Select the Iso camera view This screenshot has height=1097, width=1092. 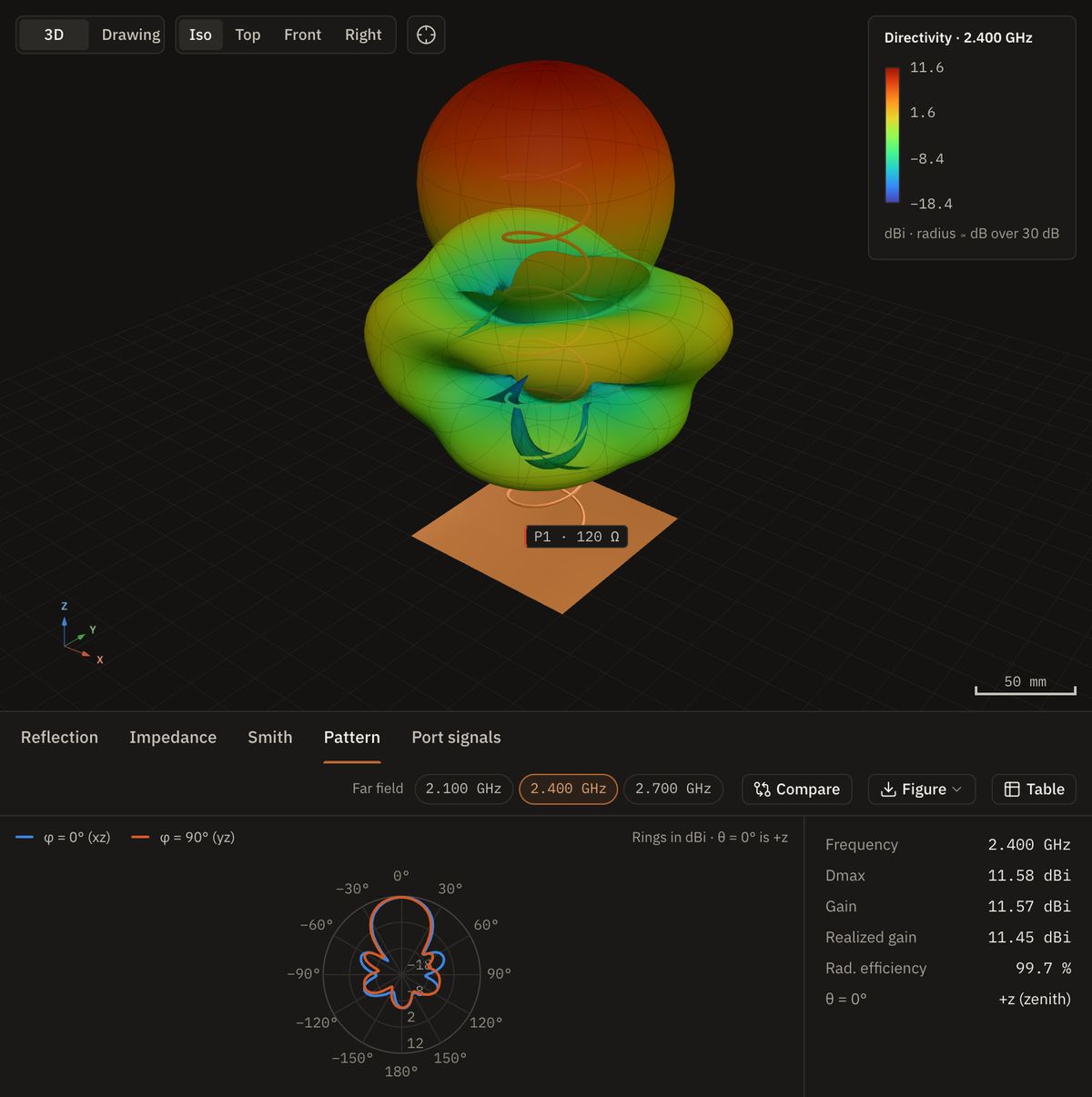pos(200,35)
